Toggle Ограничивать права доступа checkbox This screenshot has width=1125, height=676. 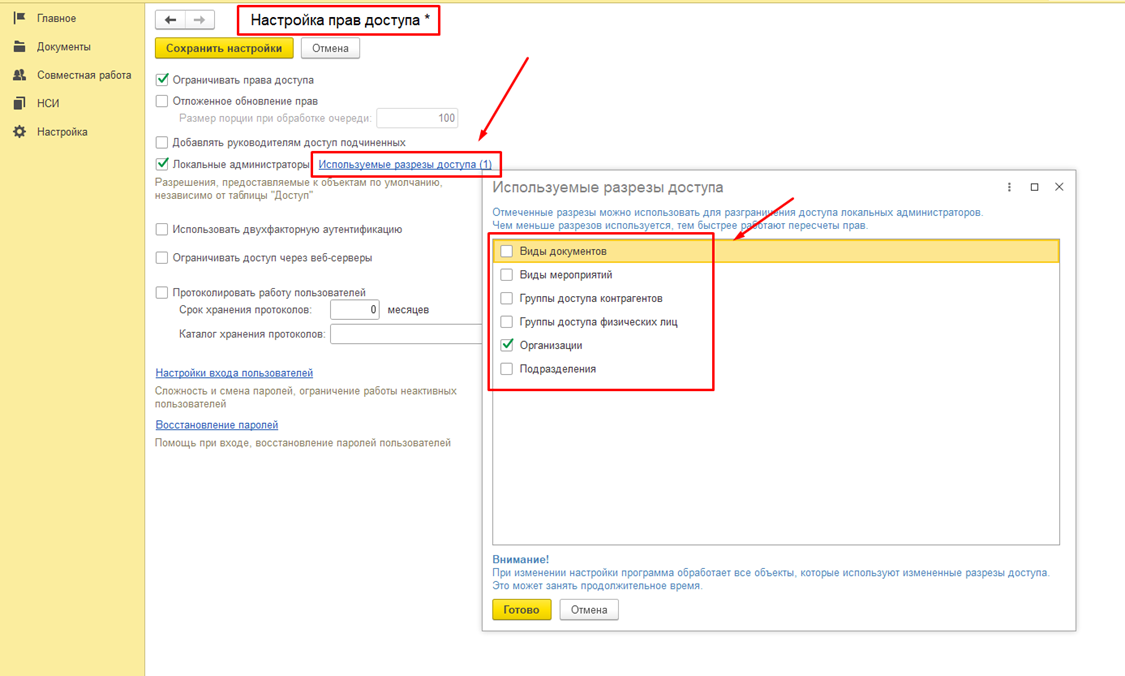coord(162,80)
